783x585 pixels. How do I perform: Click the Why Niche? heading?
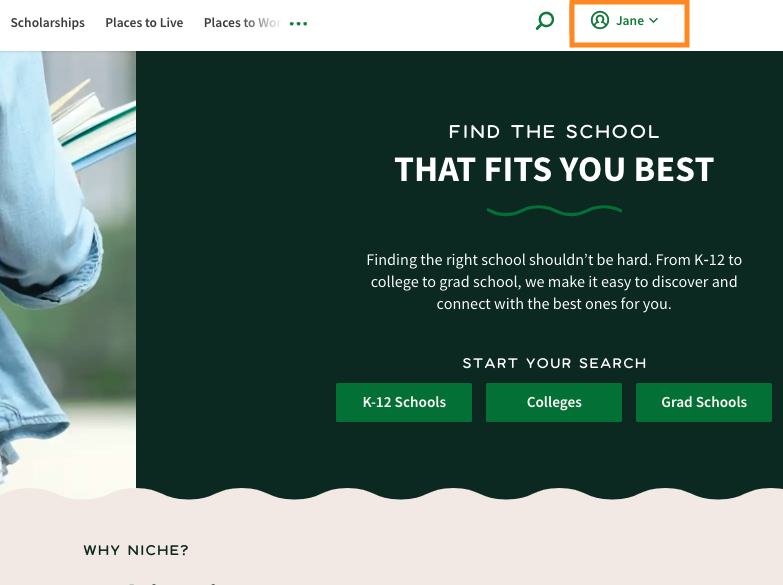click(136, 551)
